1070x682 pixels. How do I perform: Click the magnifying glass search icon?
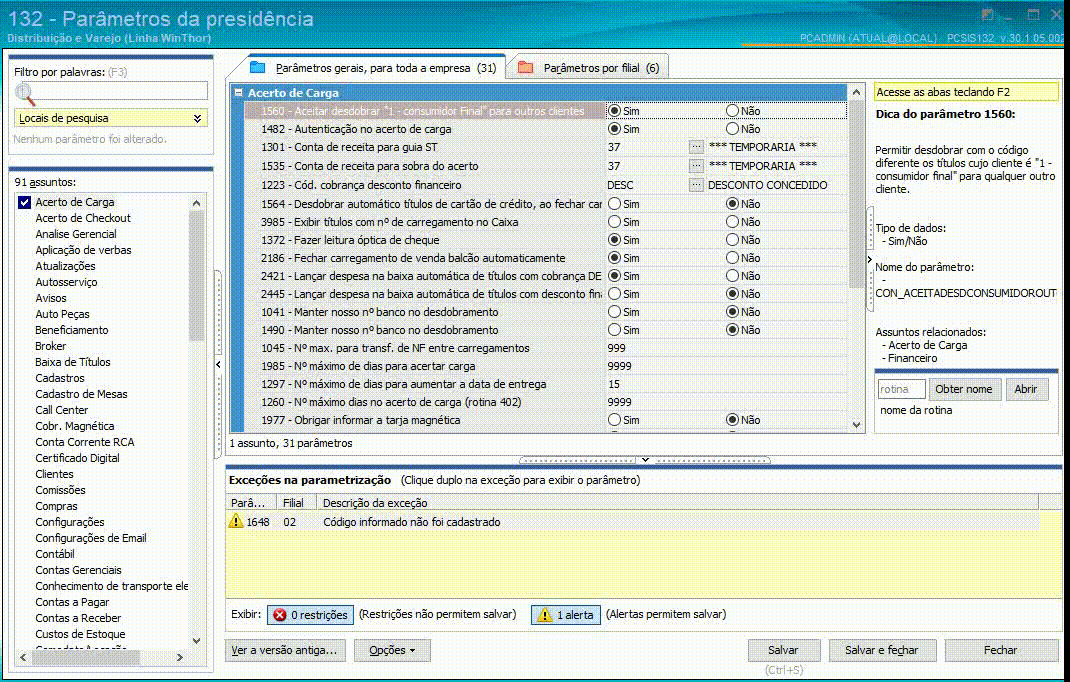pyautogui.click(x=25, y=94)
